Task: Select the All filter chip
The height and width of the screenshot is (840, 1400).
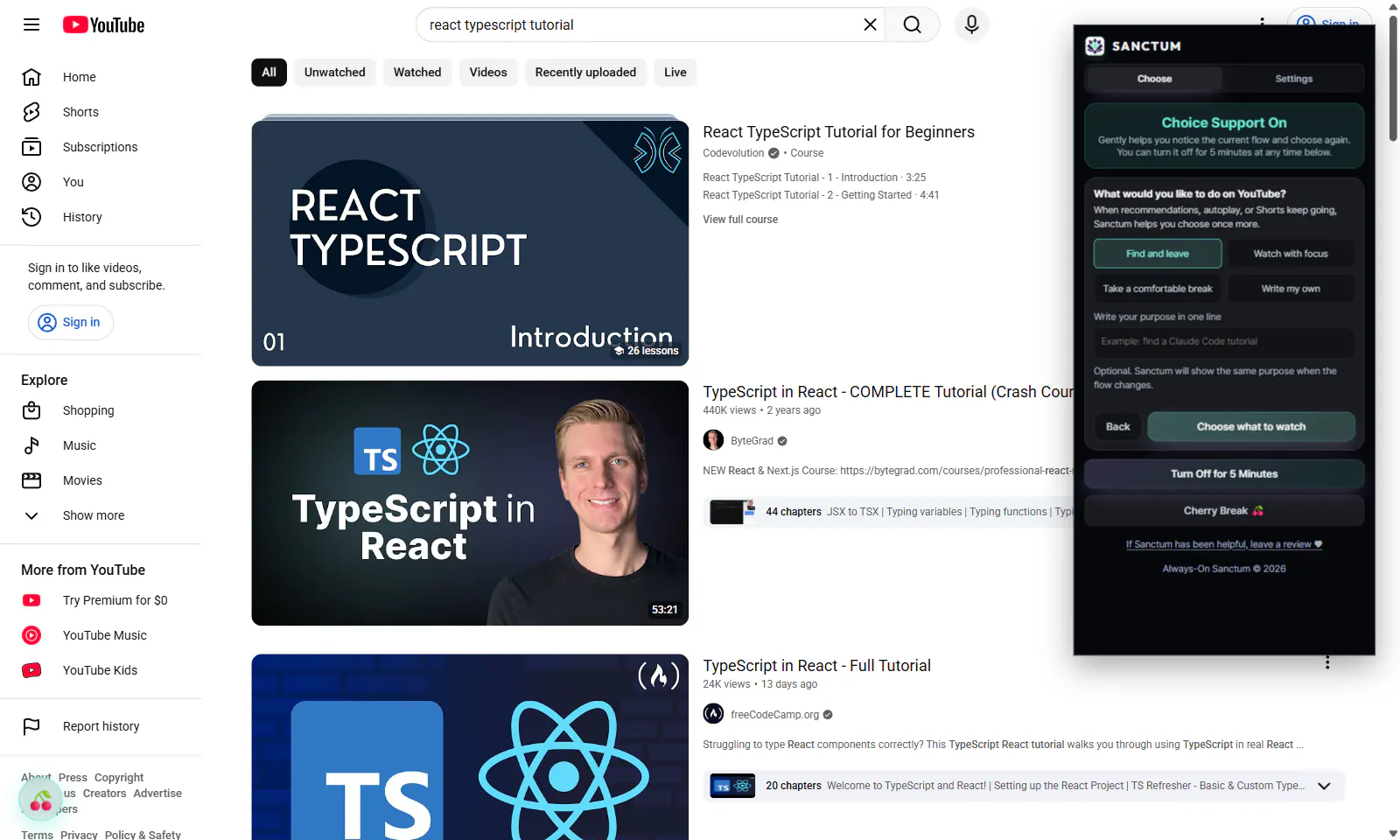Action: click(x=269, y=73)
